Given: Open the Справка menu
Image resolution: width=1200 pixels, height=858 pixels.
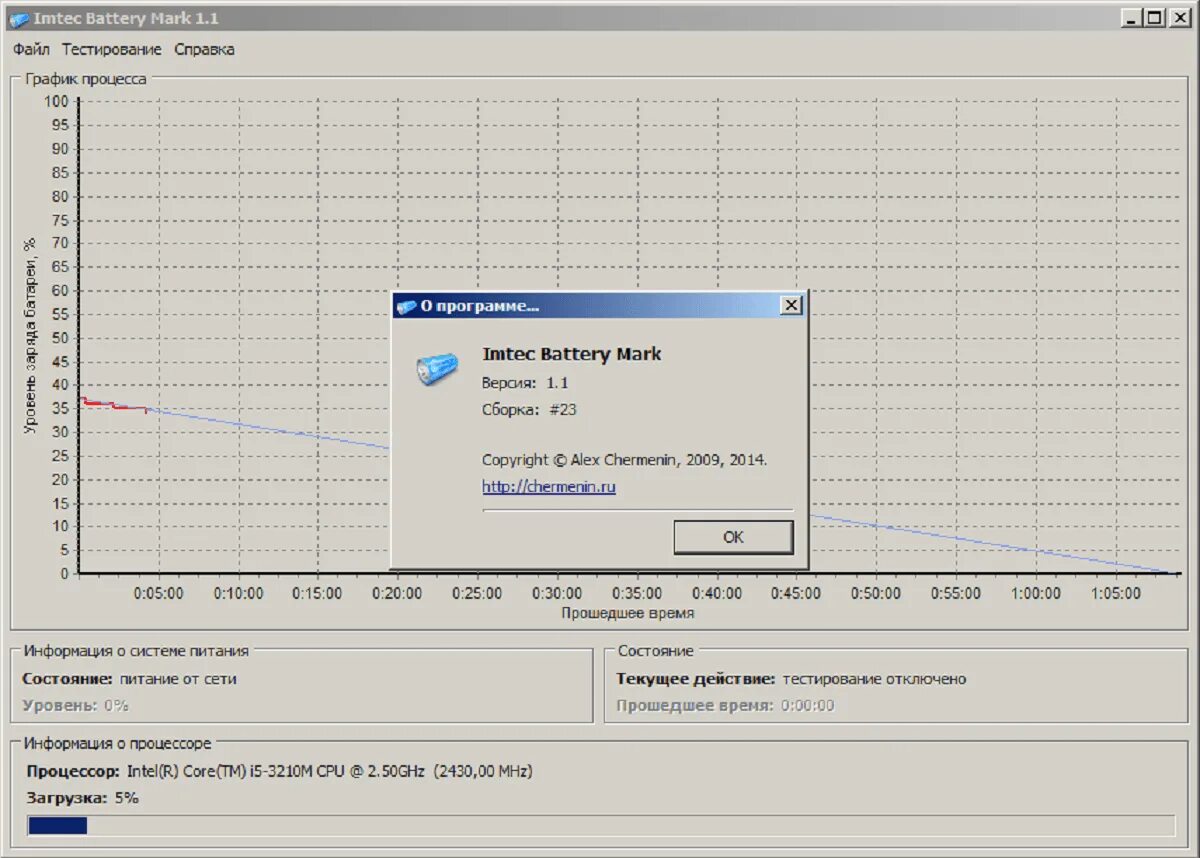Looking at the screenshot, I should click(204, 49).
